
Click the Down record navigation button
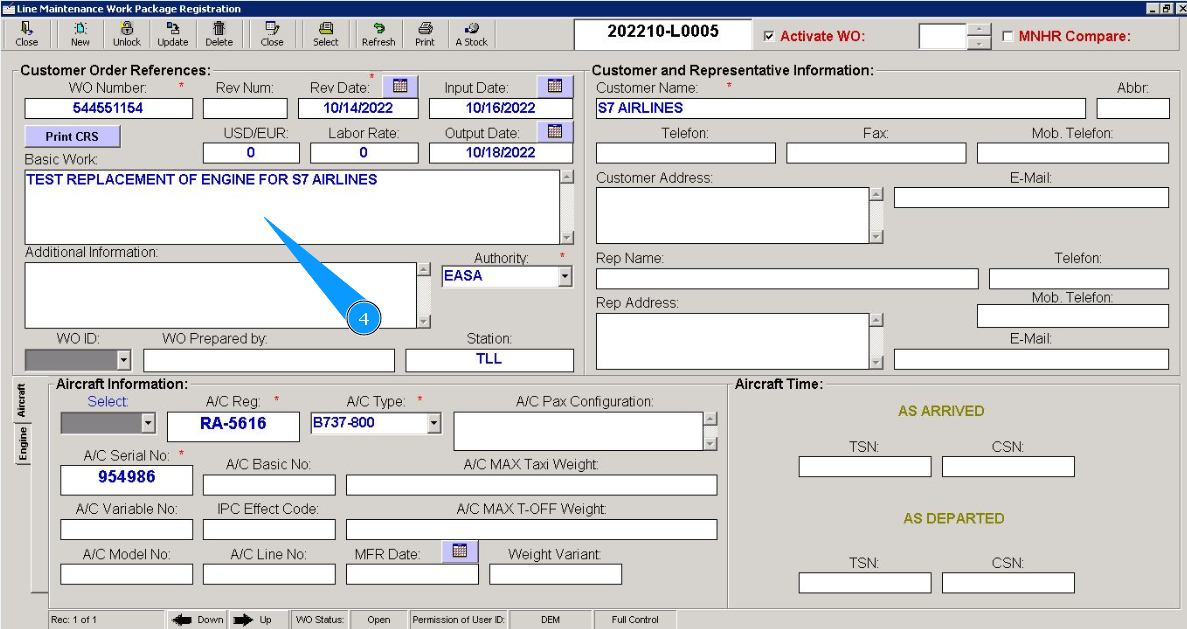[197, 620]
